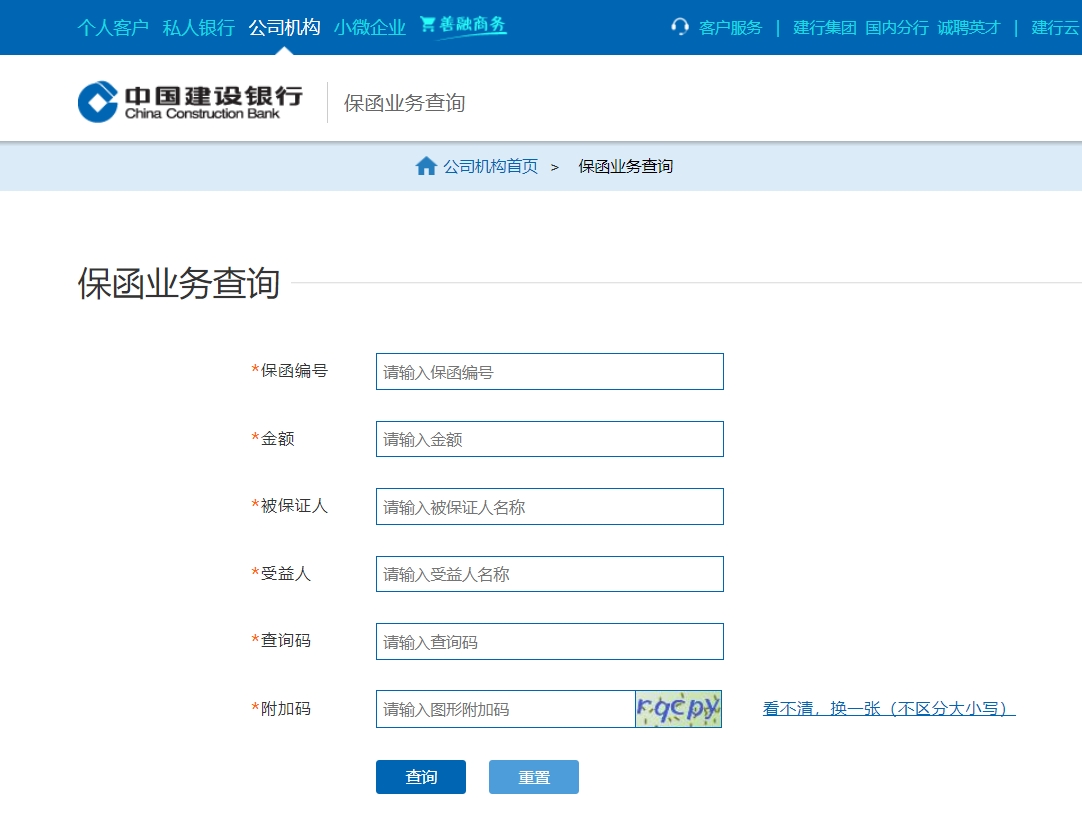The height and width of the screenshot is (825, 1082).
Task: Click the 建行集团 link
Action: tap(823, 27)
